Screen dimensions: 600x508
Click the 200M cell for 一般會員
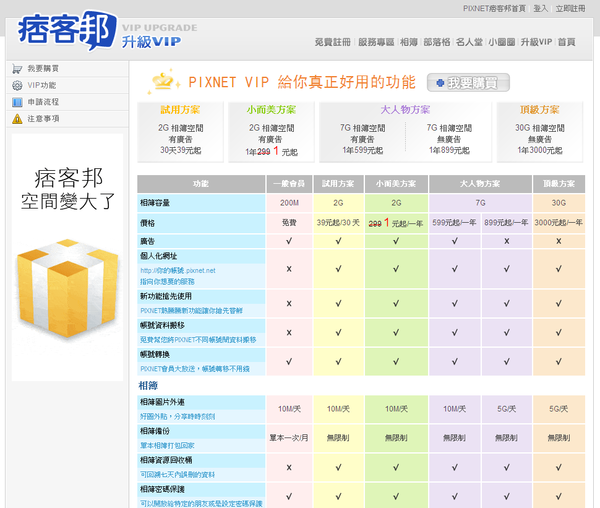click(289, 203)
